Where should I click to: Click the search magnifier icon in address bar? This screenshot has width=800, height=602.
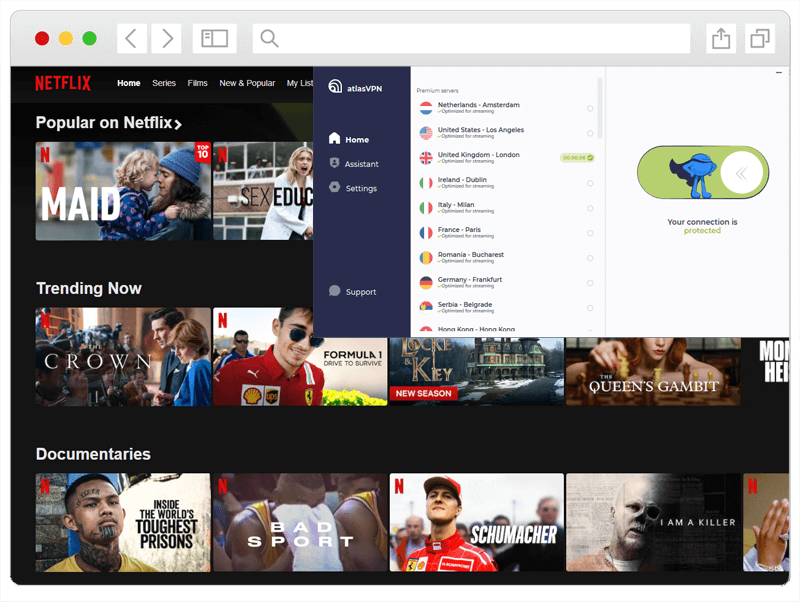(x=269, y=38)
